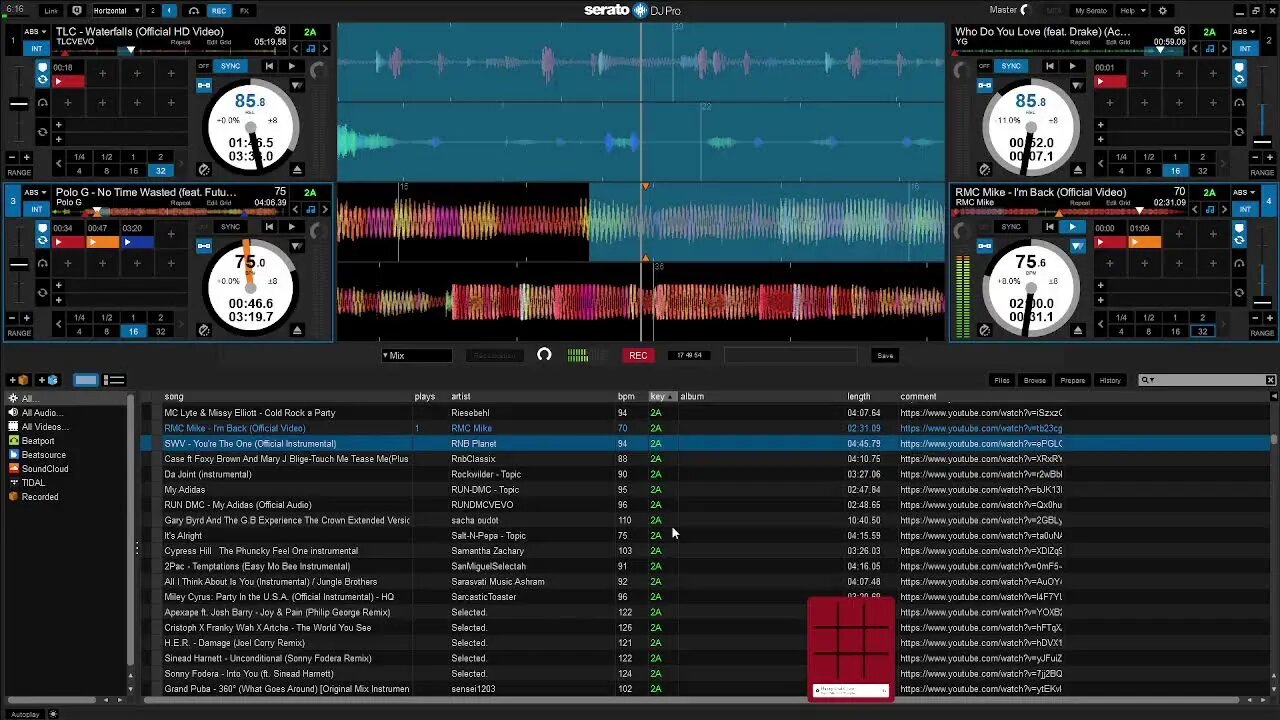Viewport: 1280px width, 720px height.
Task: Click the headphone cue icon in top toolbar
Action: click(194, 10)
